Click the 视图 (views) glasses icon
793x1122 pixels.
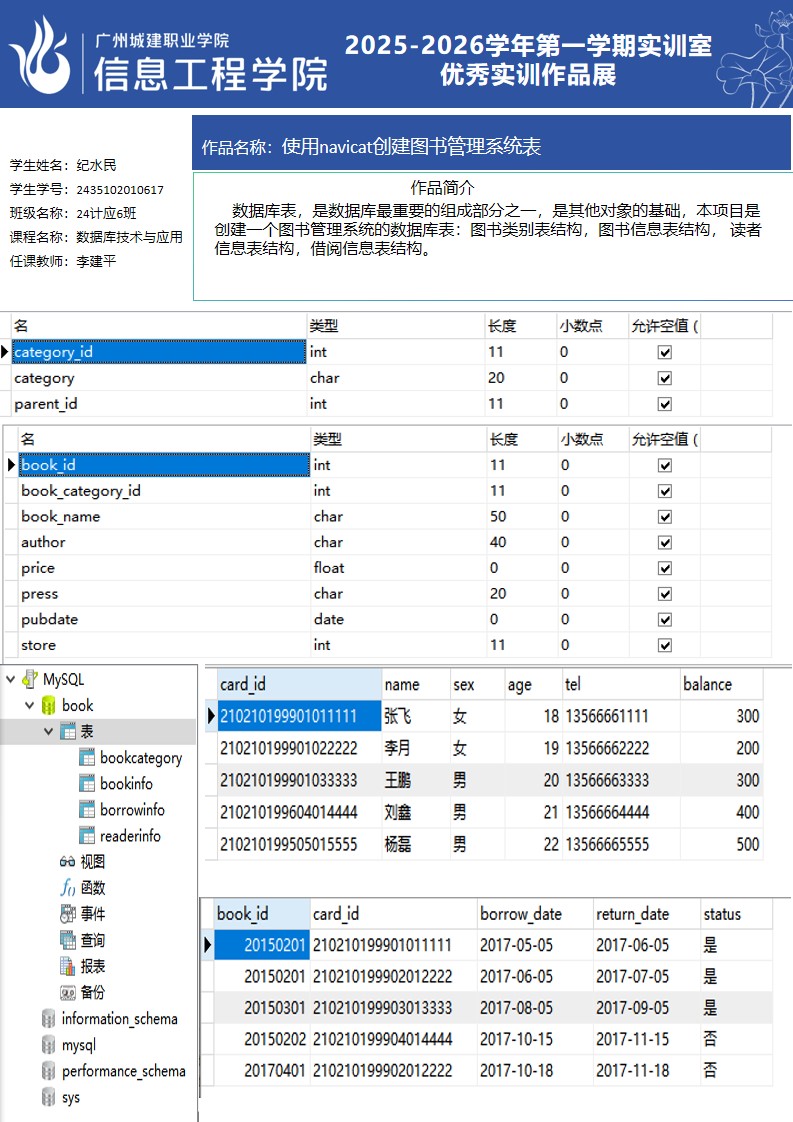(68, 862)
